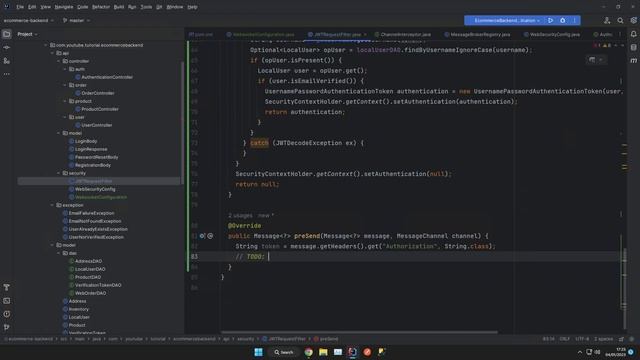The image size is (640, 360).
Task: Open Search Everywhere magnifier
Action: tap(620, 20)
